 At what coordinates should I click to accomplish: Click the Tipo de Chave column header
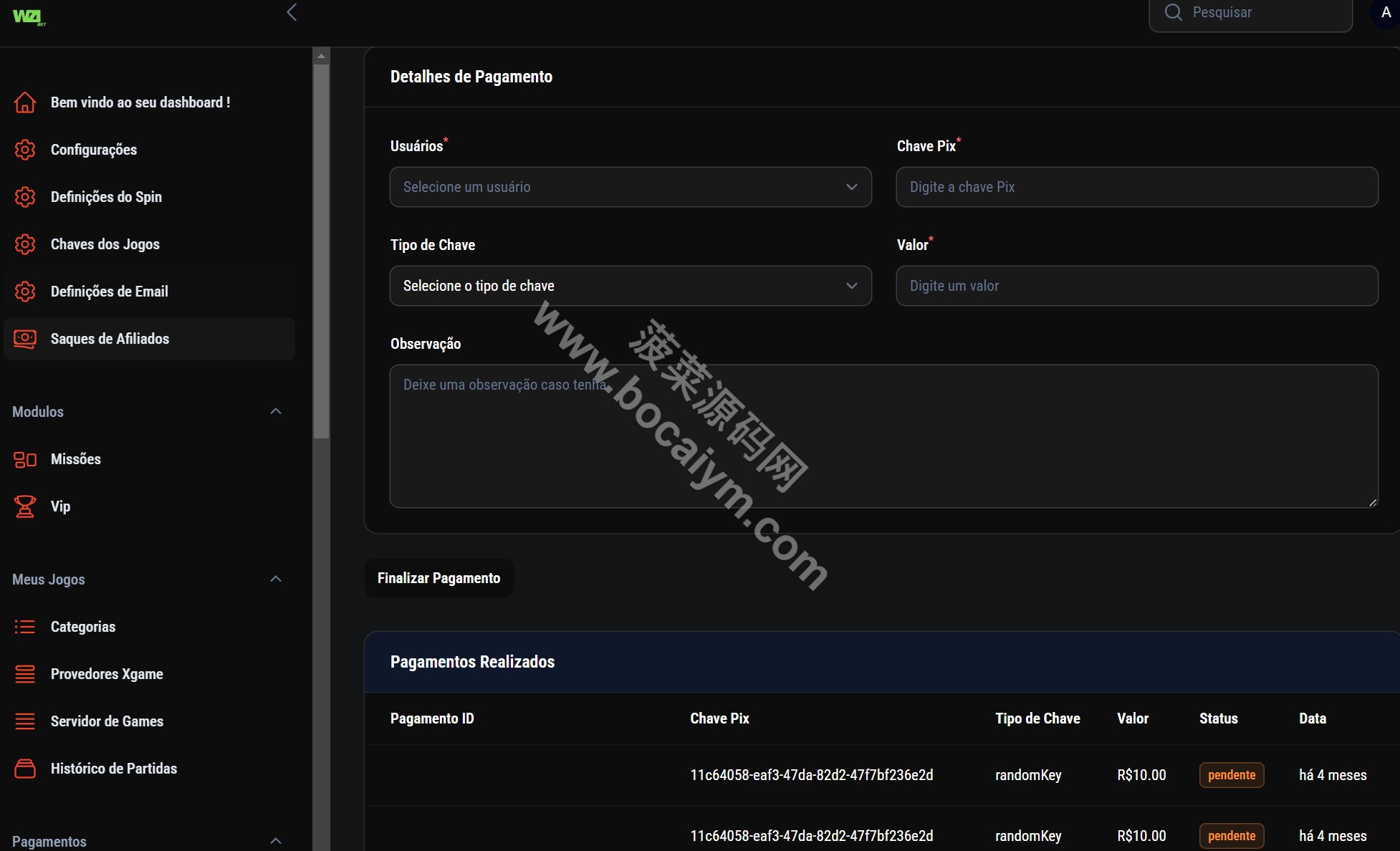tap(1037, 718)
